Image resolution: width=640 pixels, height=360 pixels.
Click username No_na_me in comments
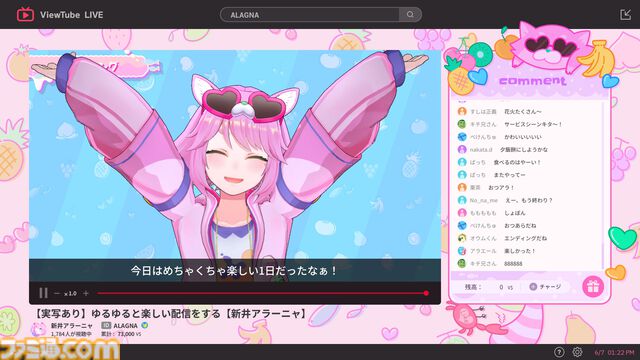[x=484, y=200]
